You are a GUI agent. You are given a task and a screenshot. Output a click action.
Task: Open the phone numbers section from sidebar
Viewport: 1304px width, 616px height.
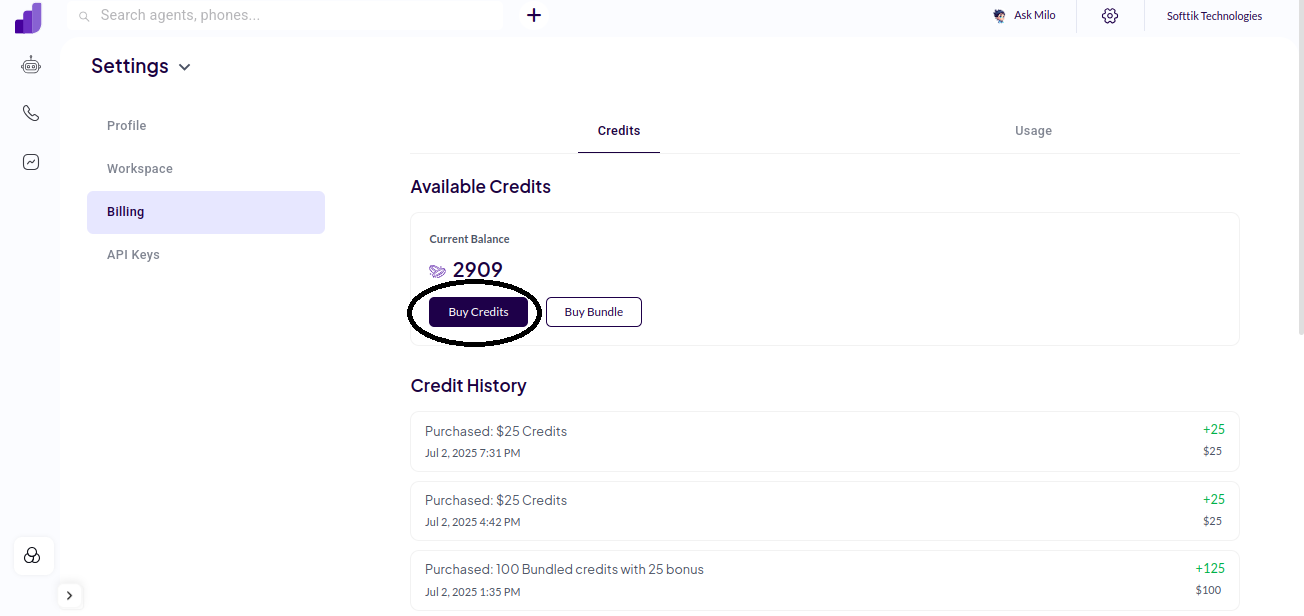coord(30,112)
